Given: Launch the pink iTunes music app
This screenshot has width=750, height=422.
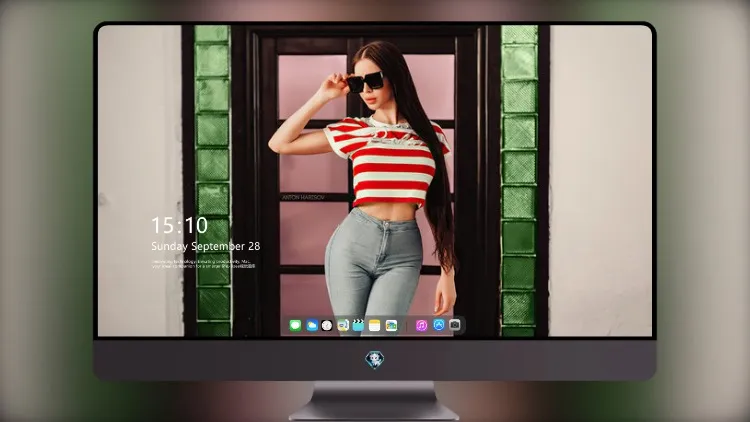Looking at the screenshot, I should pyautogui.click(x=421, y=325).
